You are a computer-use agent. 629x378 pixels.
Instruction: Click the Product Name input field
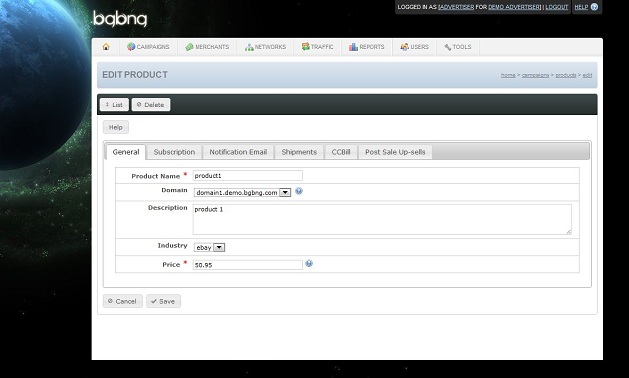(x=248, y=175)
